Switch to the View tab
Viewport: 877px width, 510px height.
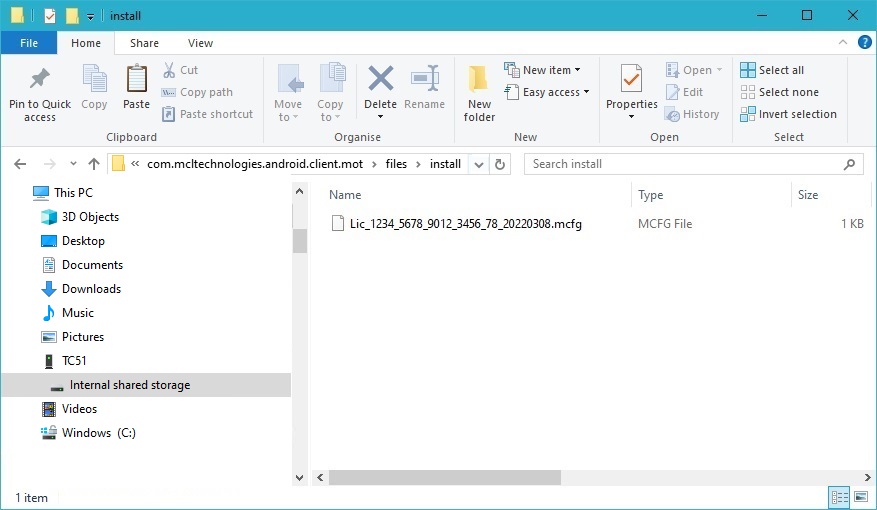pyautogui.click(x=200, y=43)
